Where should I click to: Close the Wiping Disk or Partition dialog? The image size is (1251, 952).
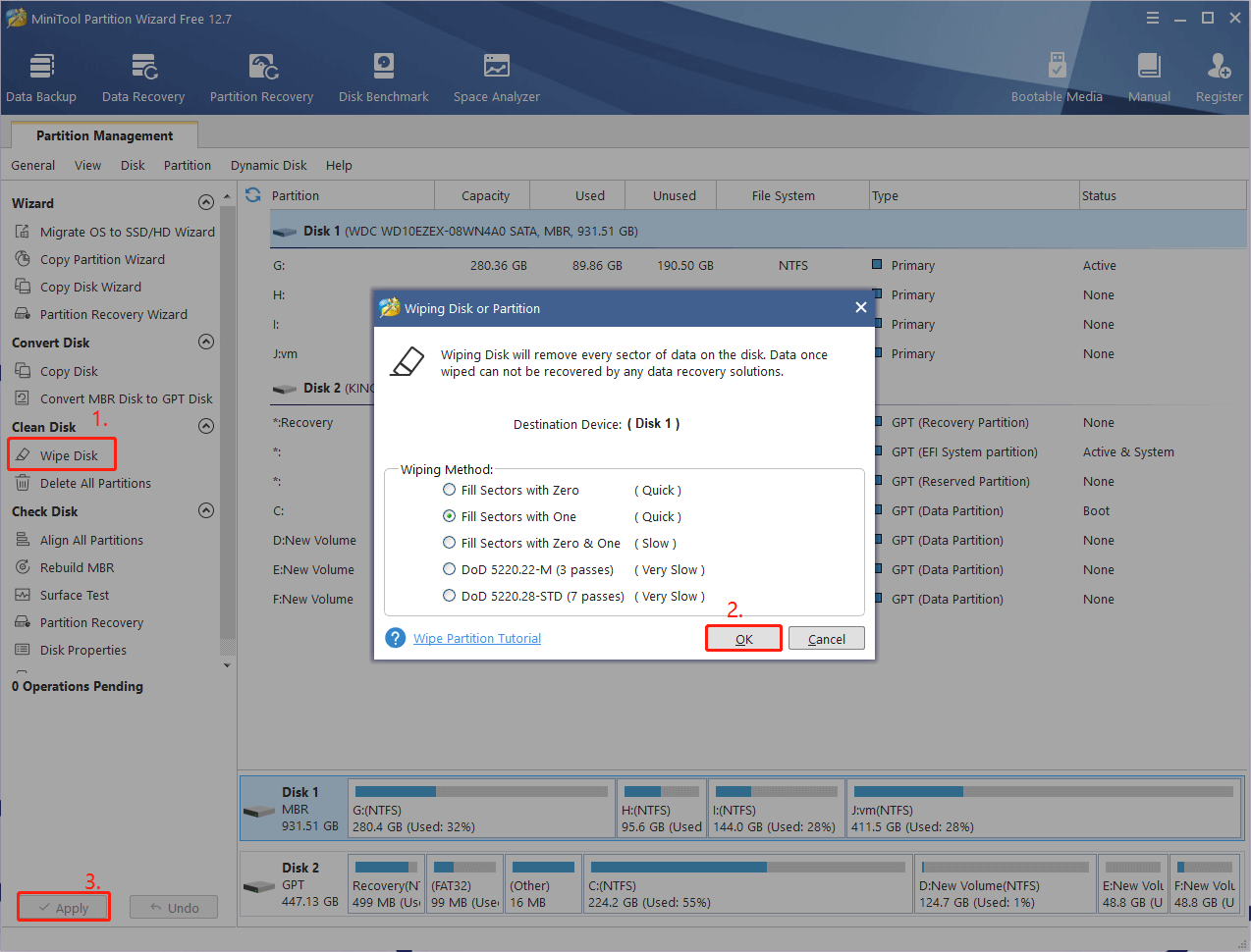(861, 307)
